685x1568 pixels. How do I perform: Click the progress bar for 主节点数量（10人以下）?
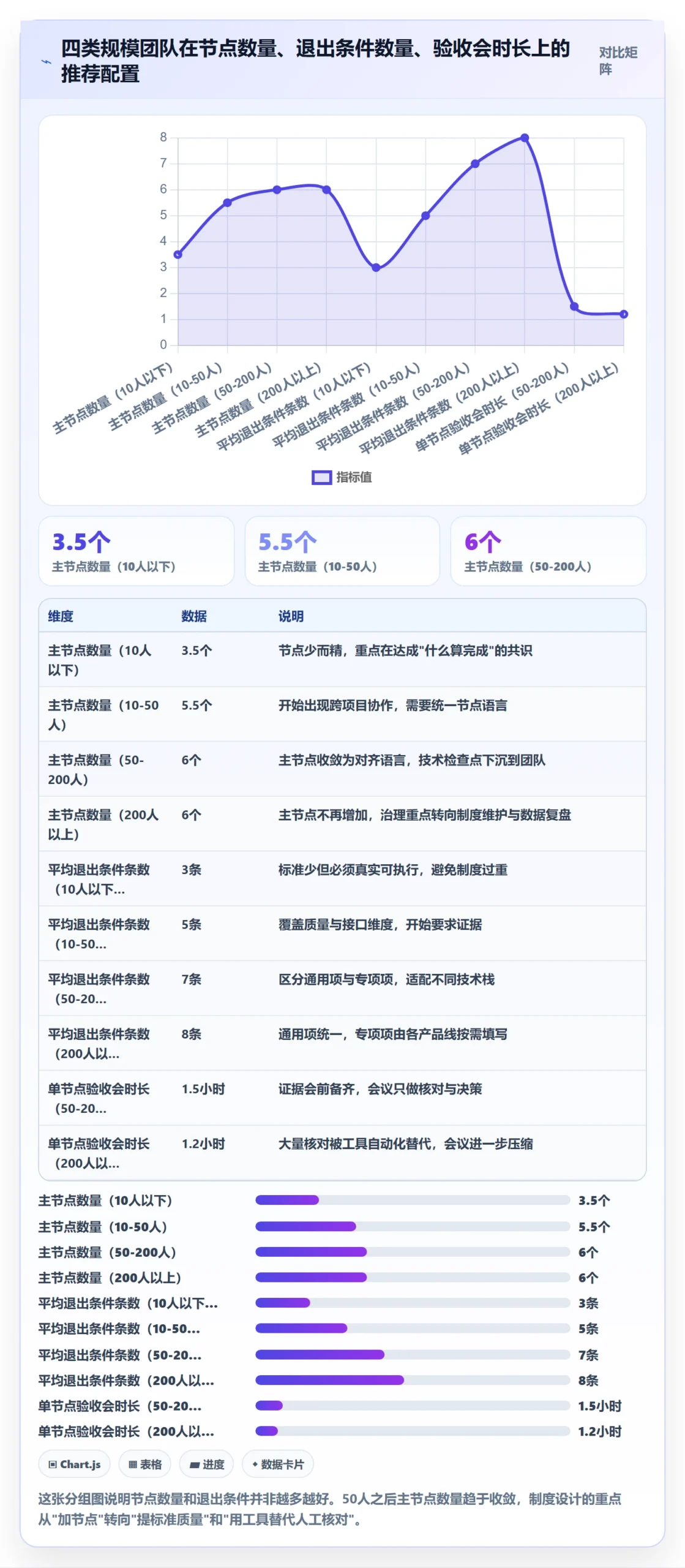click(413, 1200)
